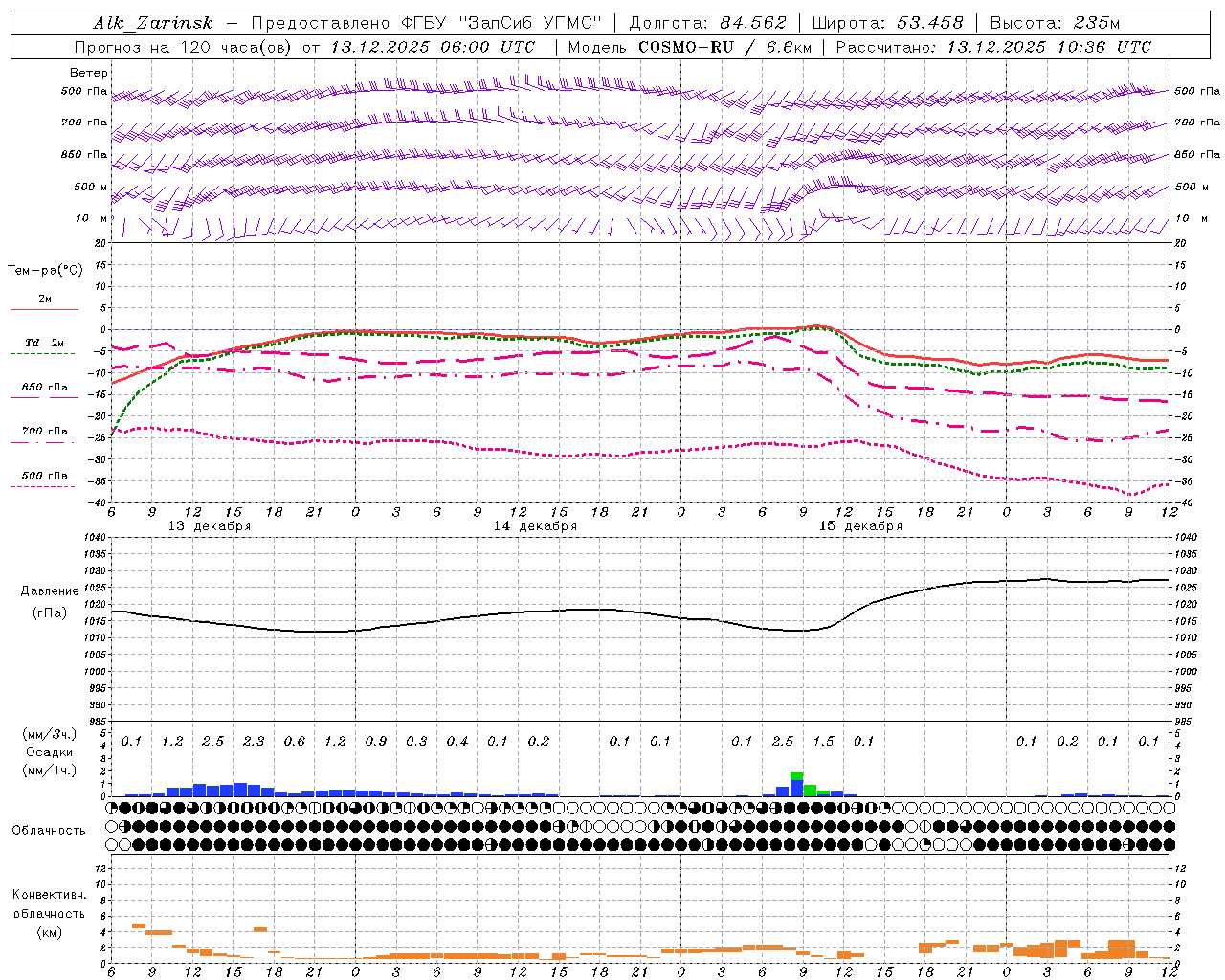Select the Давление pressure panel label
The width and height of the screenshot is (1225, 980).
(x=50, y=591)
